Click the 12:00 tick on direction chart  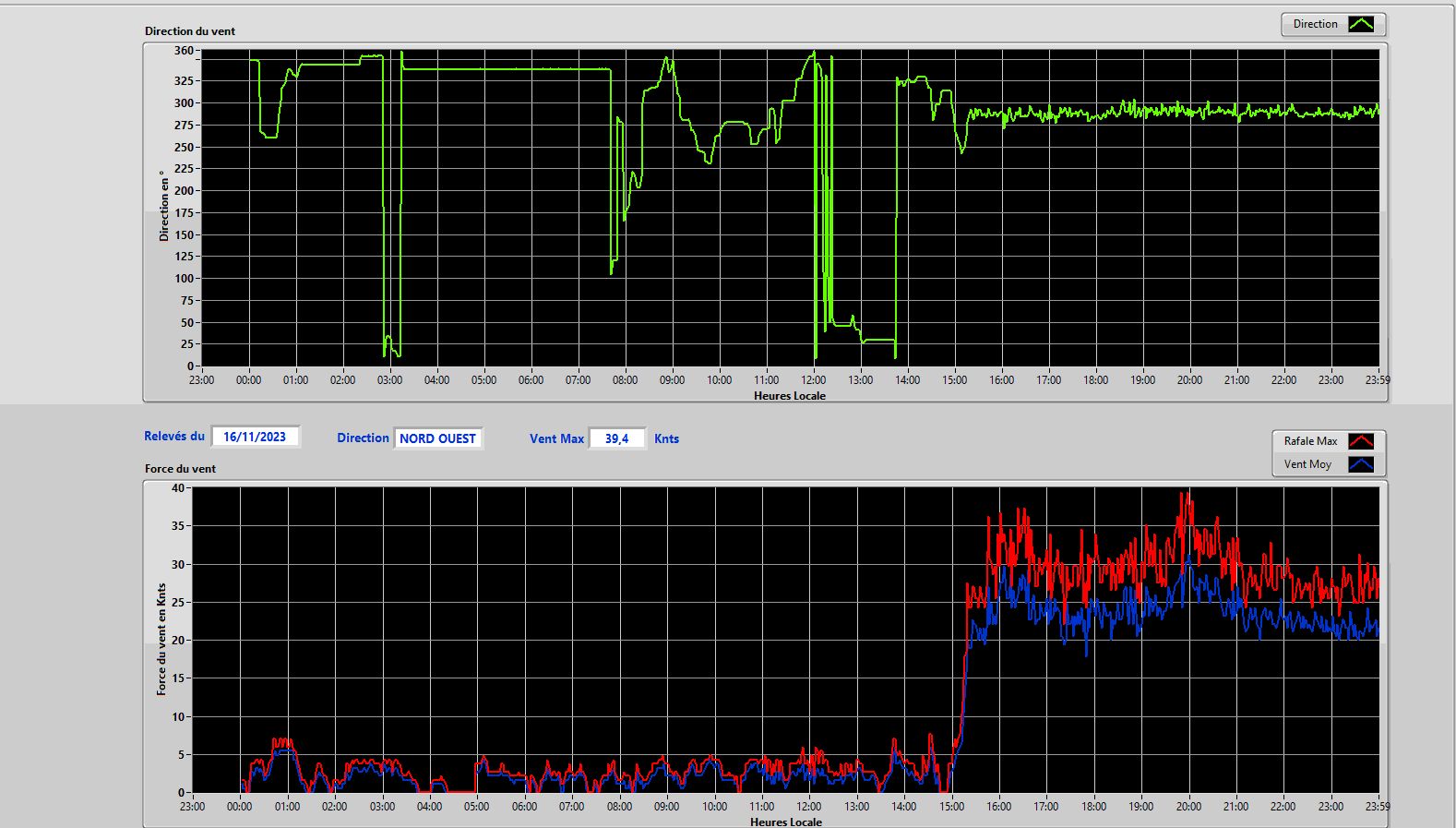coord(813,379)
